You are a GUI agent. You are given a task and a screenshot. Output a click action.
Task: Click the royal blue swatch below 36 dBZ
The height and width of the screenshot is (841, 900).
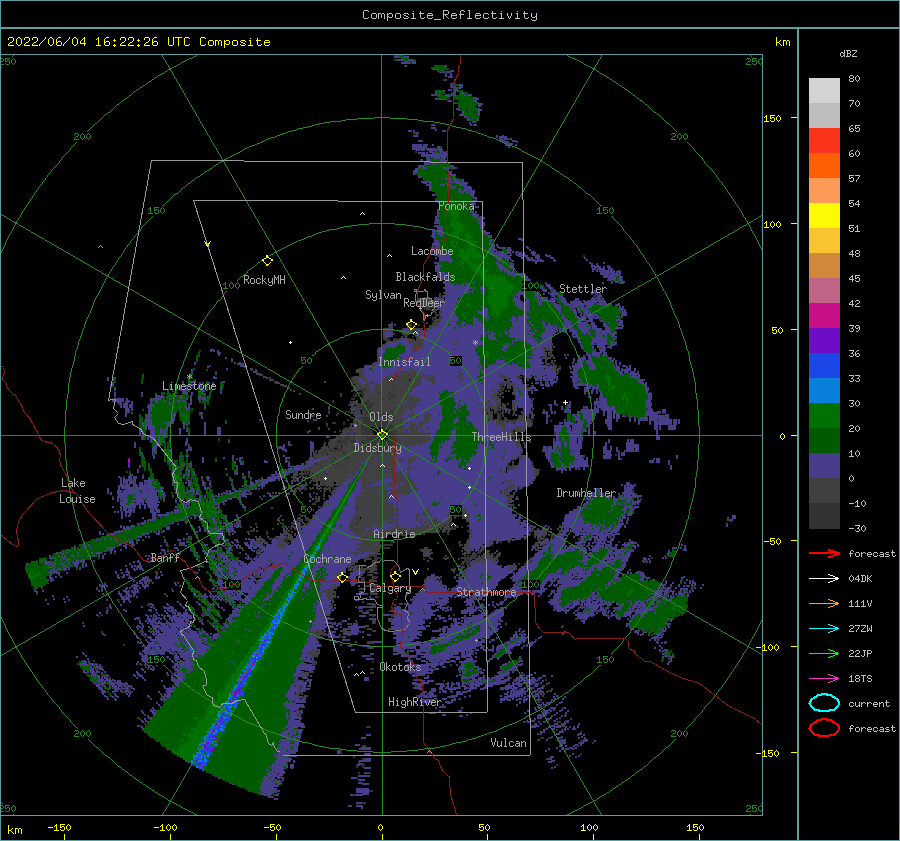824,365
